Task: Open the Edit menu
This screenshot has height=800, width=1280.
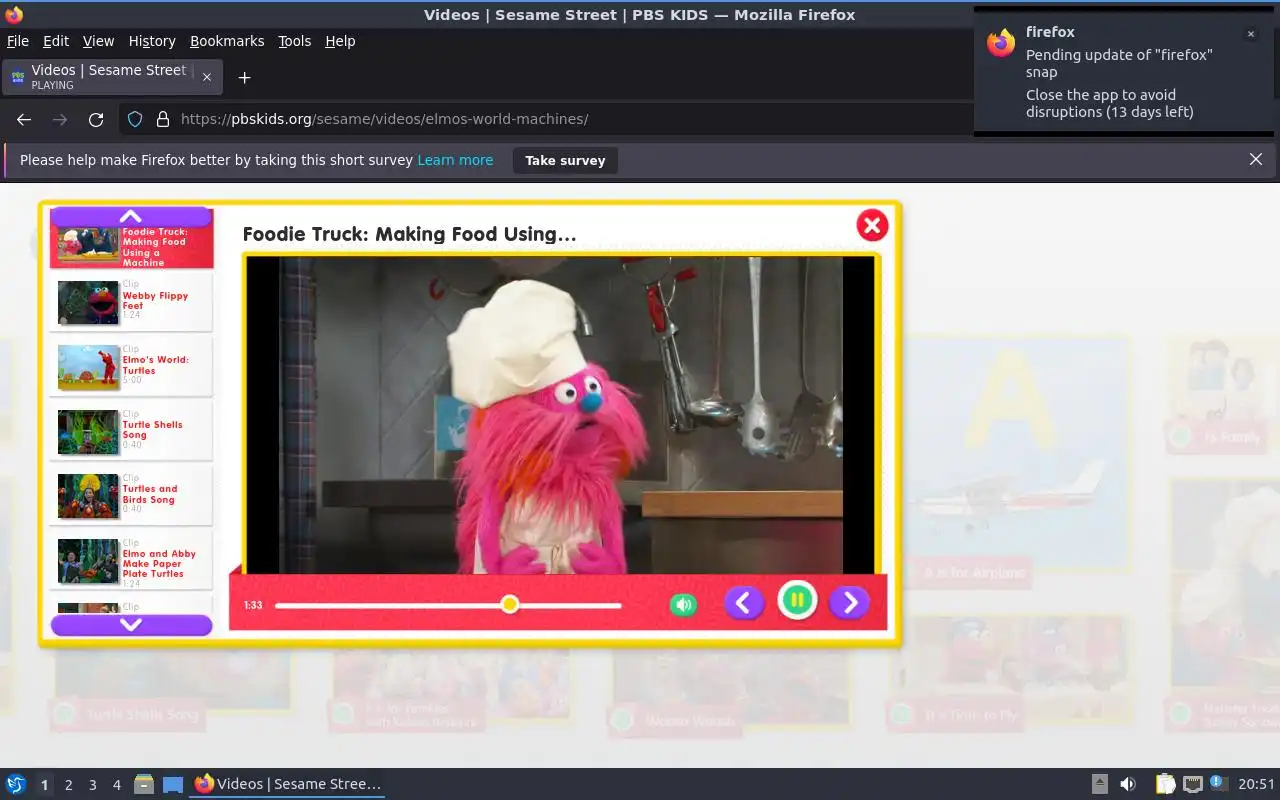Action: (x=56, y=41)
